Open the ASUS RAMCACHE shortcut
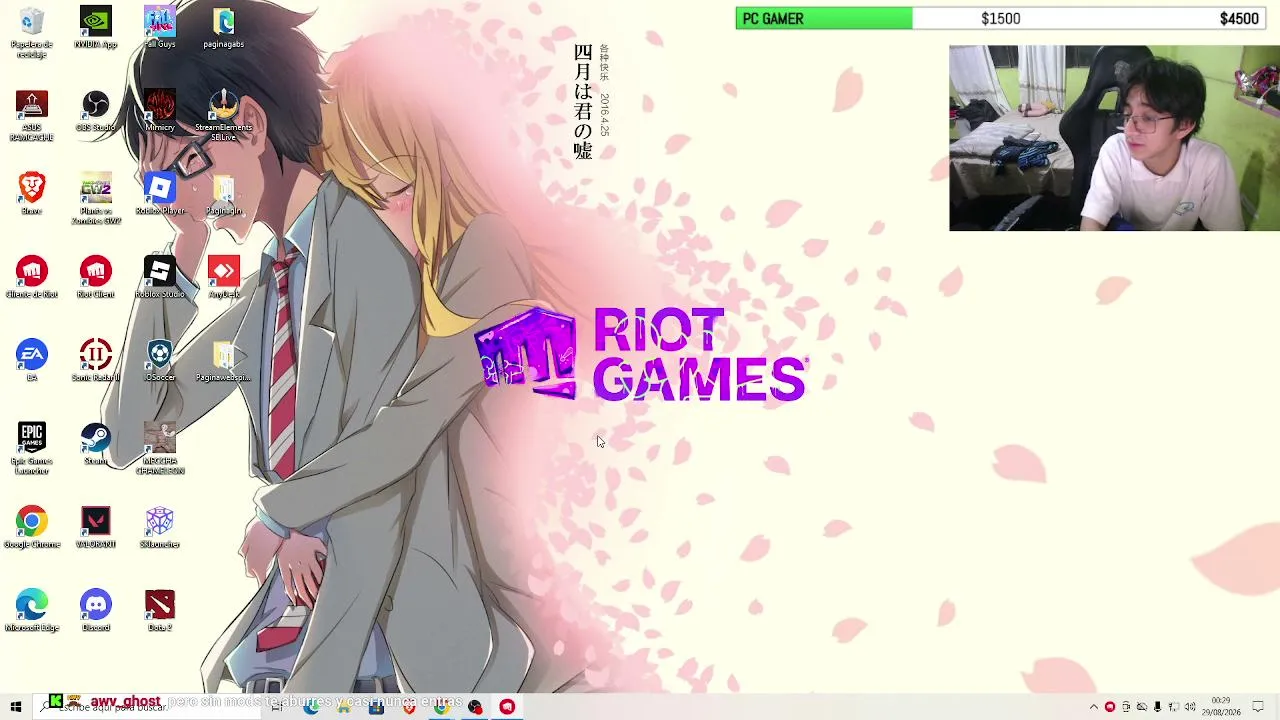The height and width of the screenshot is (720, 1280). pos(32,115)
